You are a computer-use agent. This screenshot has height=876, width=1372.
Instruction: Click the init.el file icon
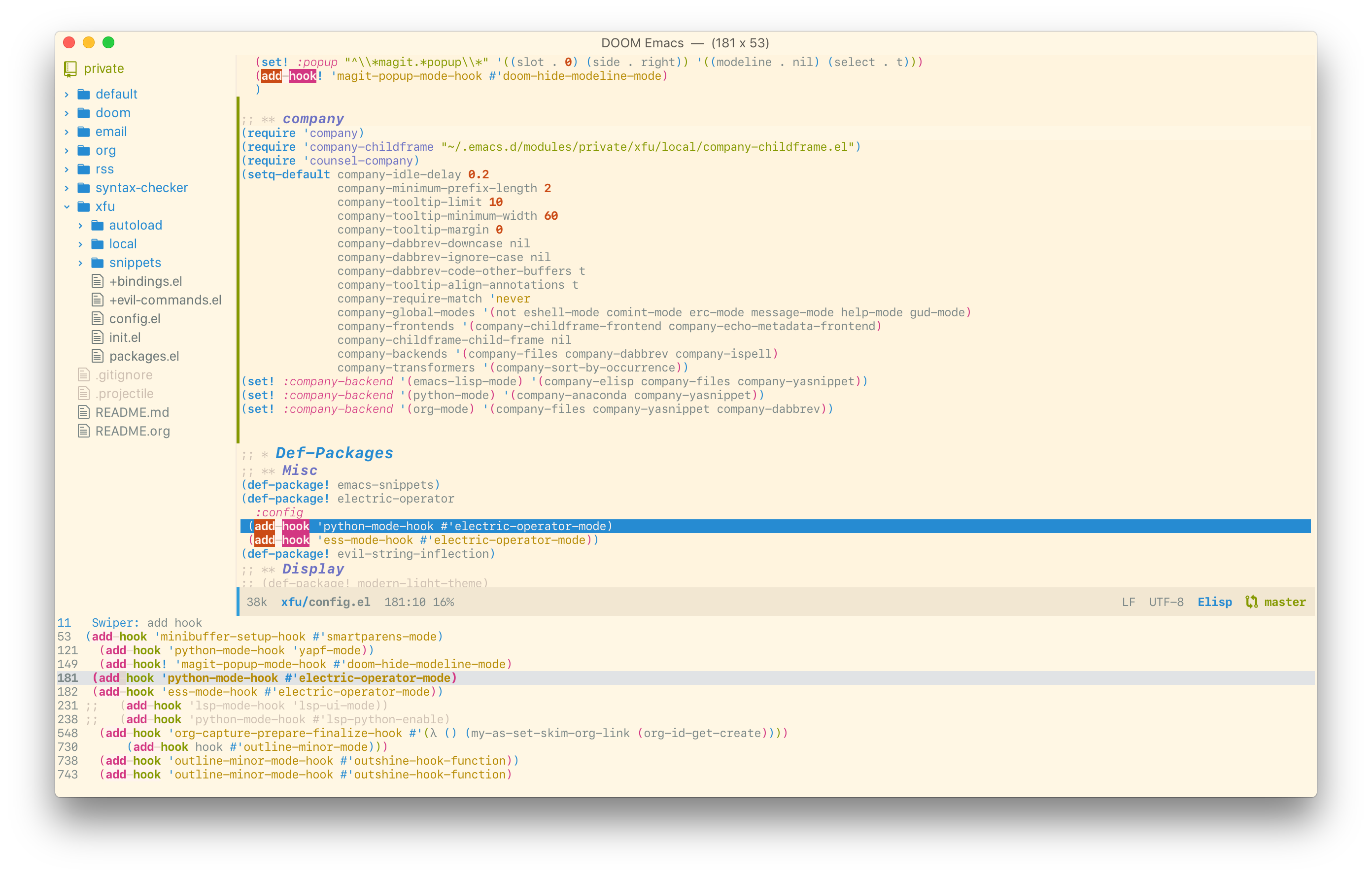click(97, 337)
